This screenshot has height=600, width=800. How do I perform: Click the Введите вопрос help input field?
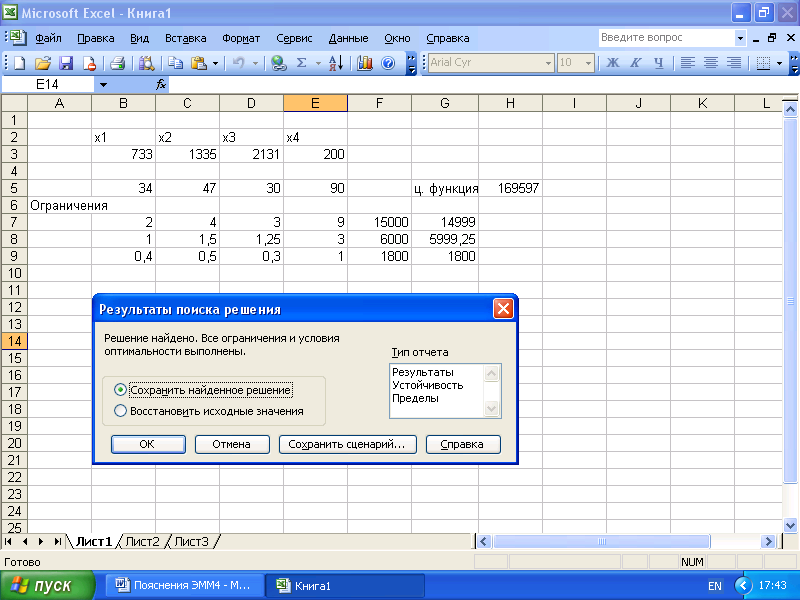666,38
